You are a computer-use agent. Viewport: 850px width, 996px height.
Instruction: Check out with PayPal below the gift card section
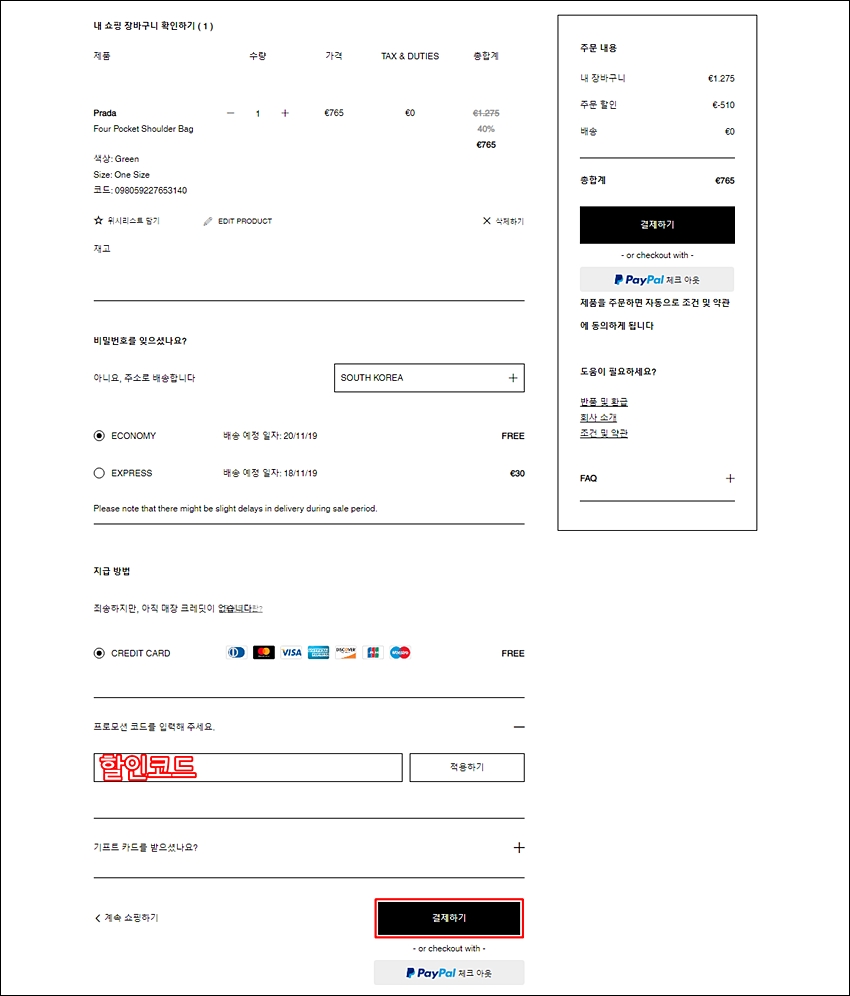[x=449, y=972]
